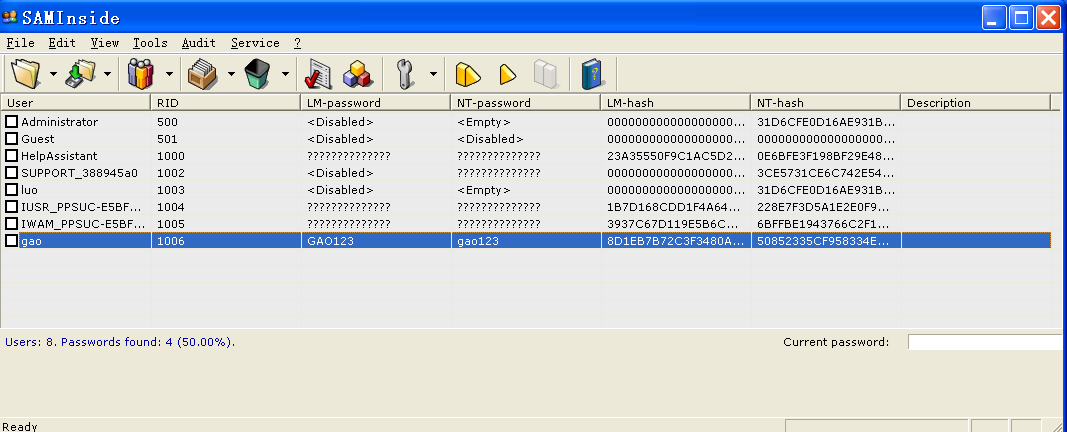Click the Current password input field
The width and height of the screenshot is (1067, 432).
tap(987, 342)
